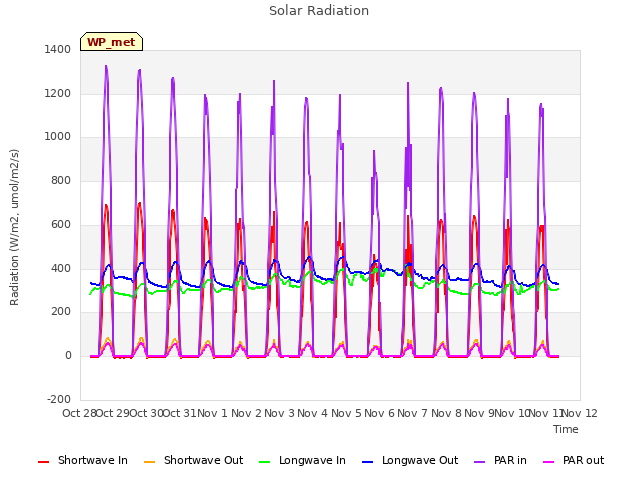
Task: Toggle PAR in legend entry
Action: 500,460
